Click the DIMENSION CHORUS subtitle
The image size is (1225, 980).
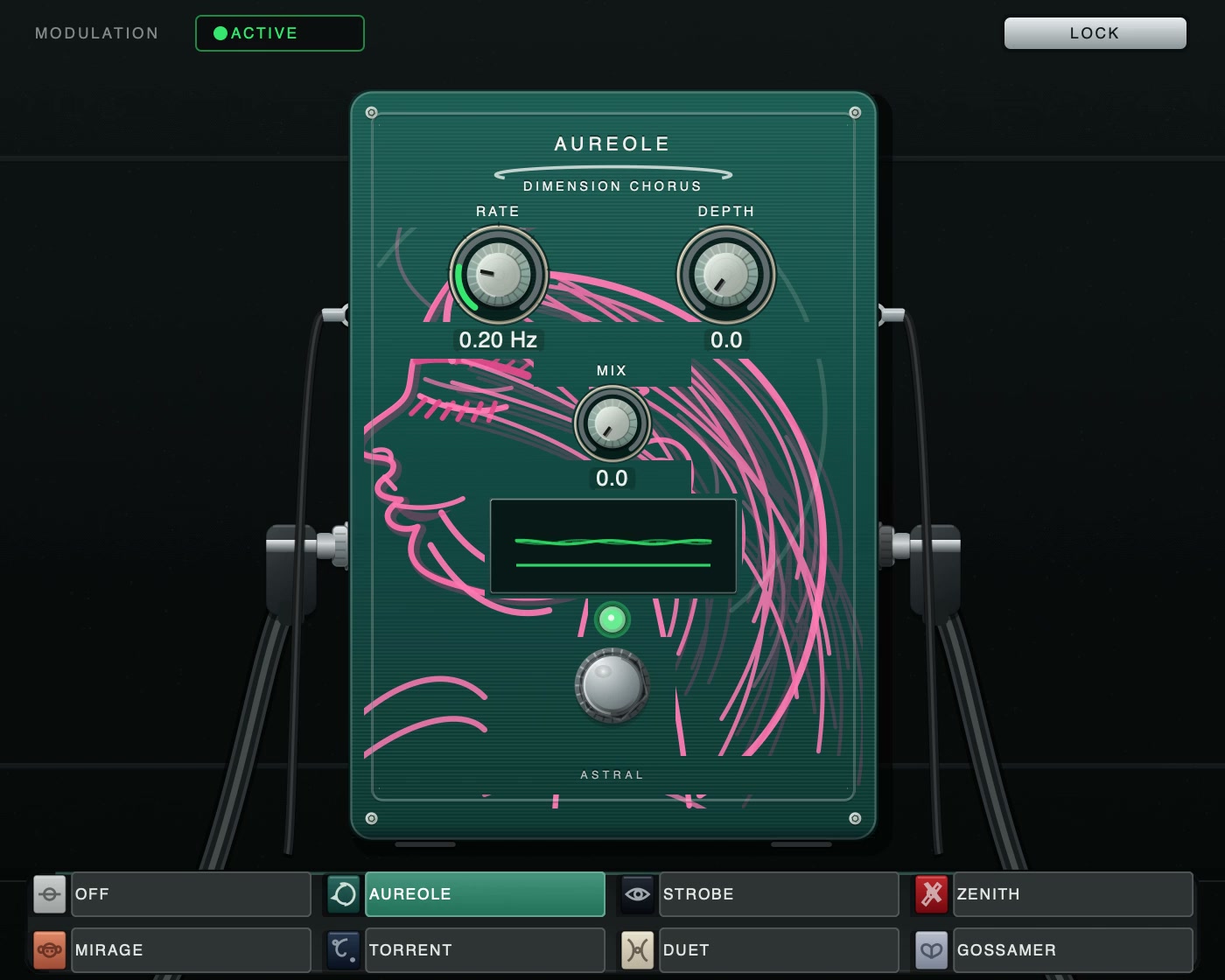pyautogui.click(x=612, y=186)
